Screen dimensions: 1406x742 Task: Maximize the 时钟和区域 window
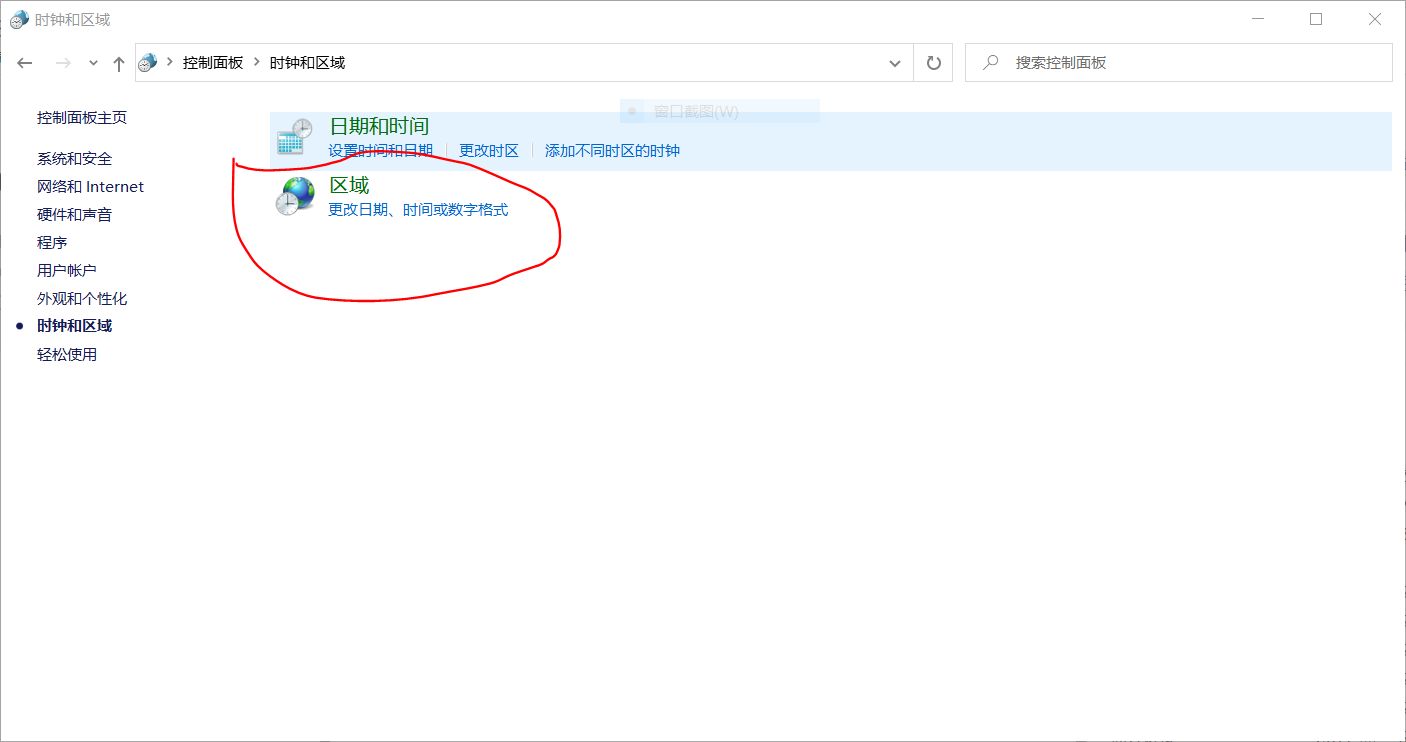1316,19
